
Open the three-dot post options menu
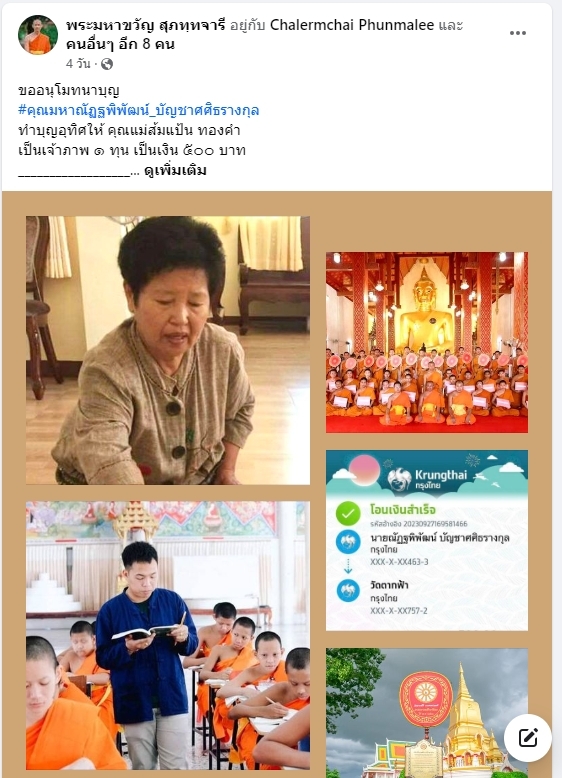(517, 33)
